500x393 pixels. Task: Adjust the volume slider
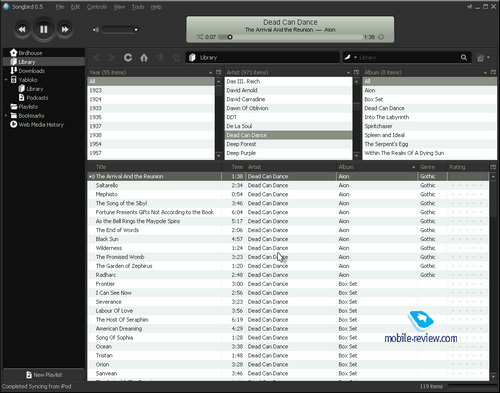(x=121, y=30)
